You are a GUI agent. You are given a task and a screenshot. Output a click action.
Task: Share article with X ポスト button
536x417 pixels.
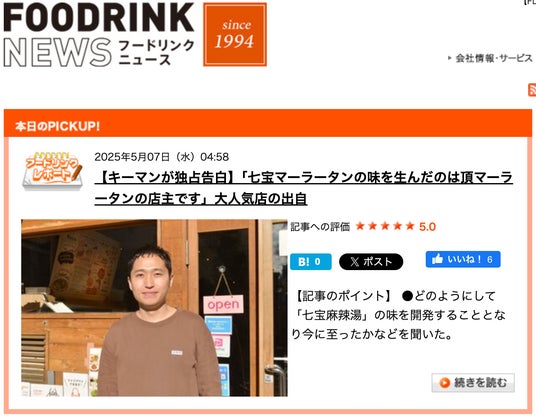point(371,262)
